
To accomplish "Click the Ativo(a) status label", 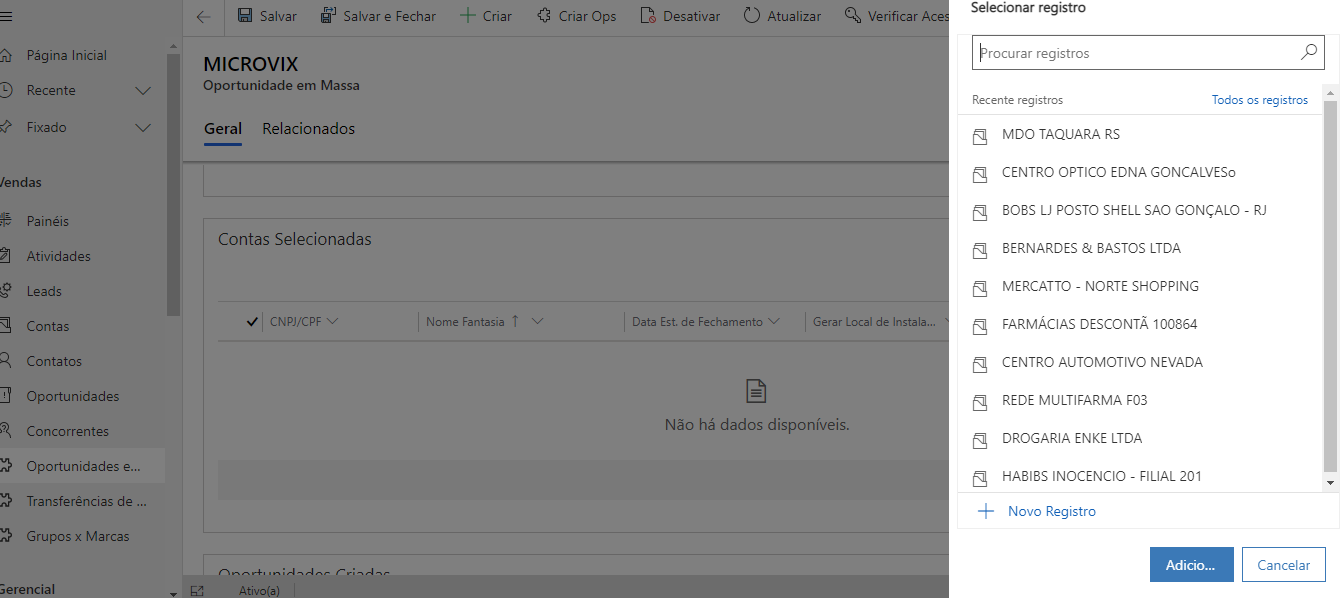I will 259,590.
